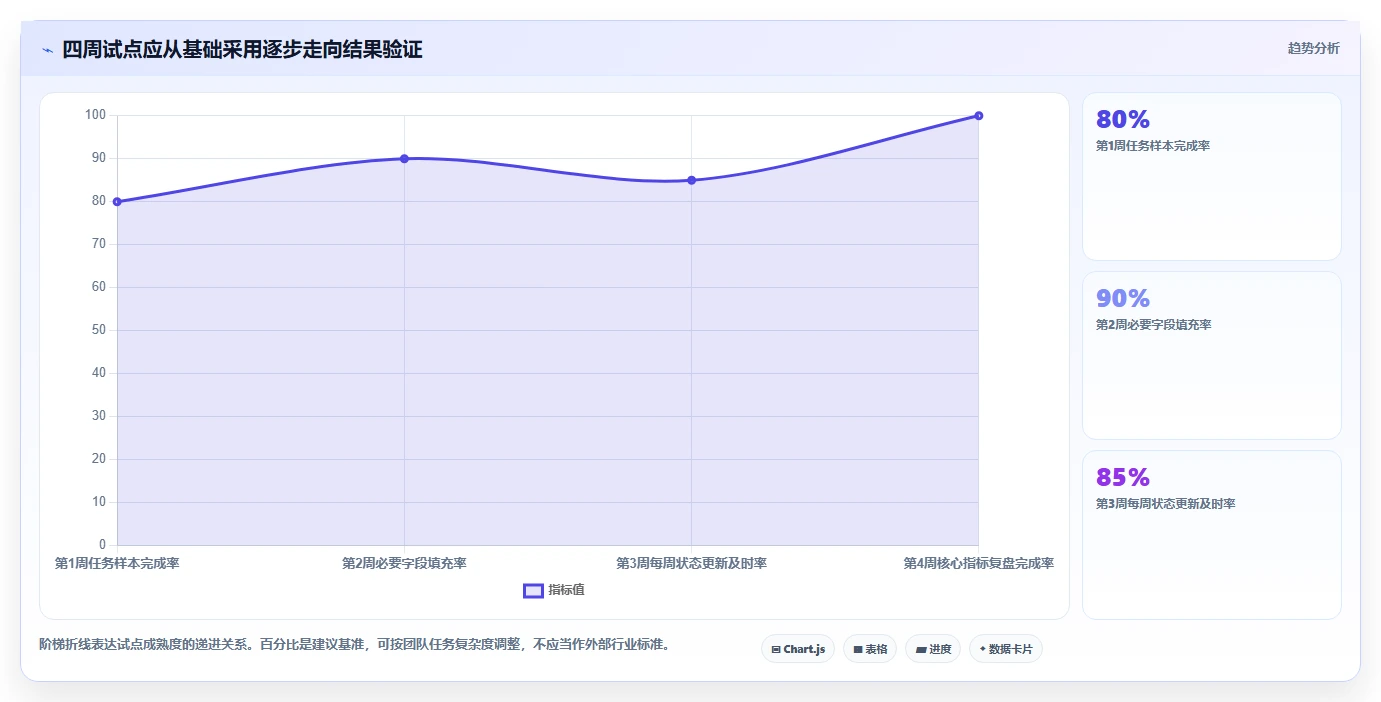Image resolution: width=1381 pixels, height=702 pixels.
Task: Click the y-axis tick label 50
Action: [x=98, y=330]
